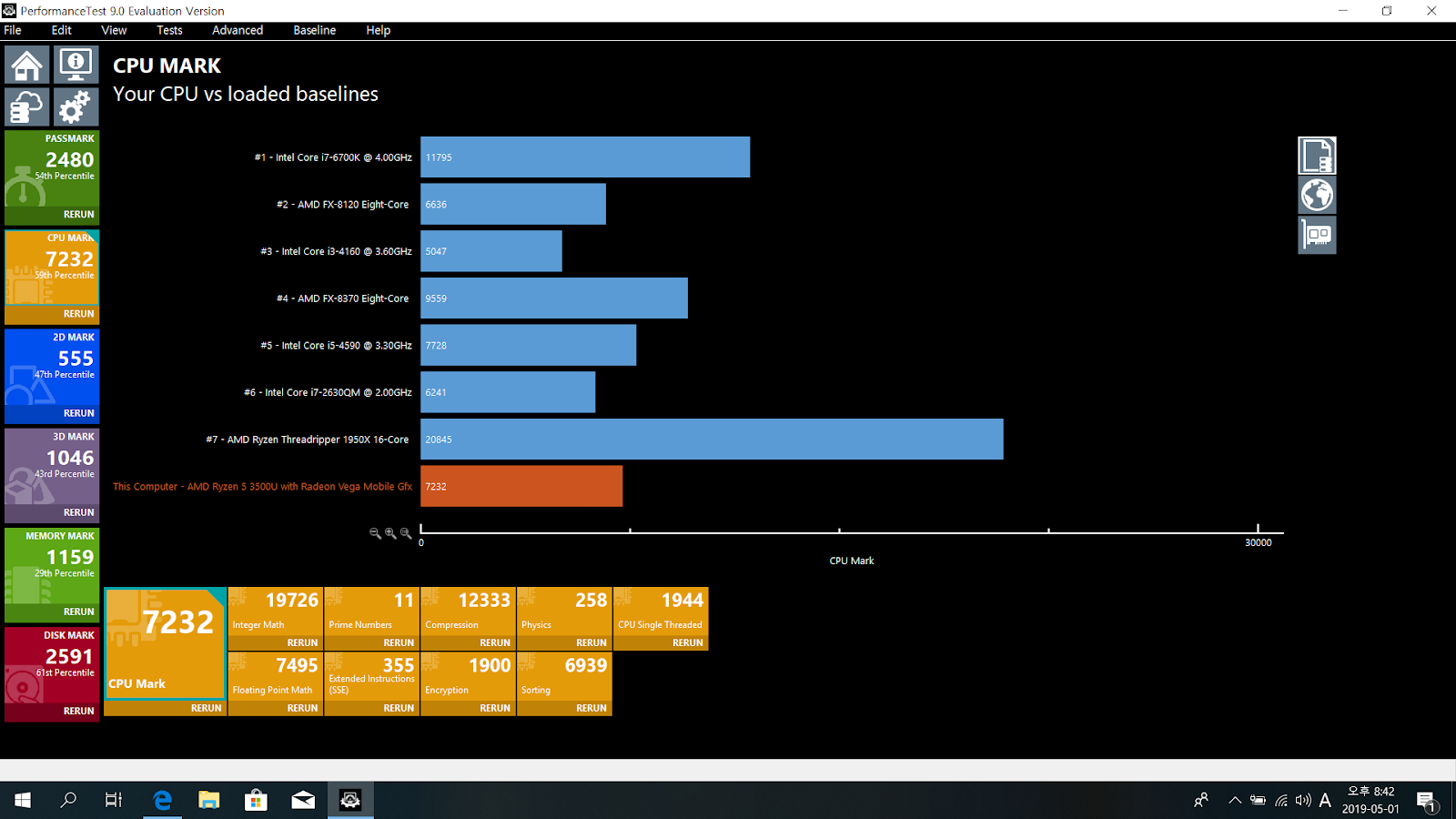This screenshot has height=819, width=1456.
Task: Open the Help menu
Action: pos(379,30)
